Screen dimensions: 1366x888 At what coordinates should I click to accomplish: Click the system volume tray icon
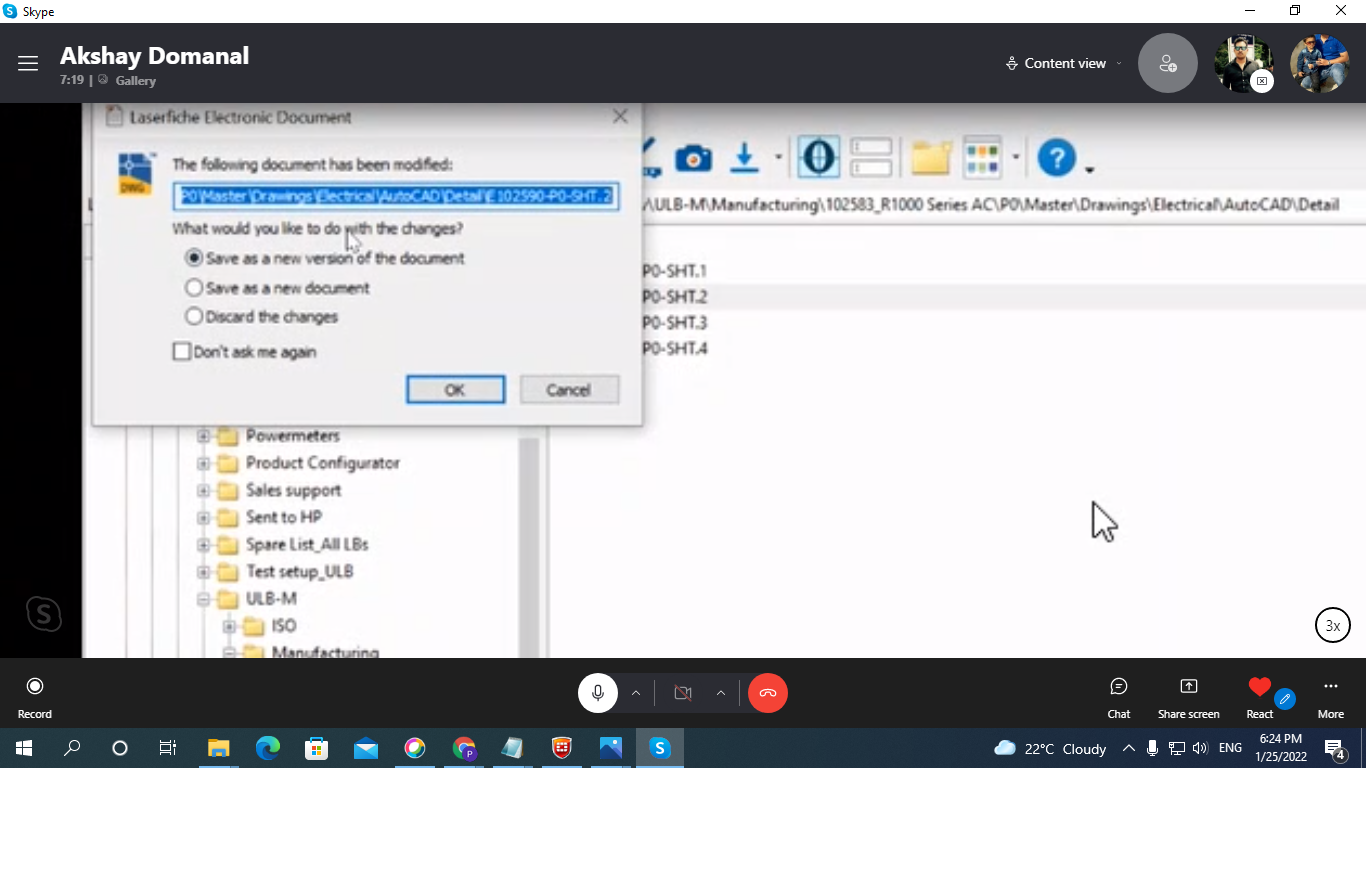coord(1200,748)
